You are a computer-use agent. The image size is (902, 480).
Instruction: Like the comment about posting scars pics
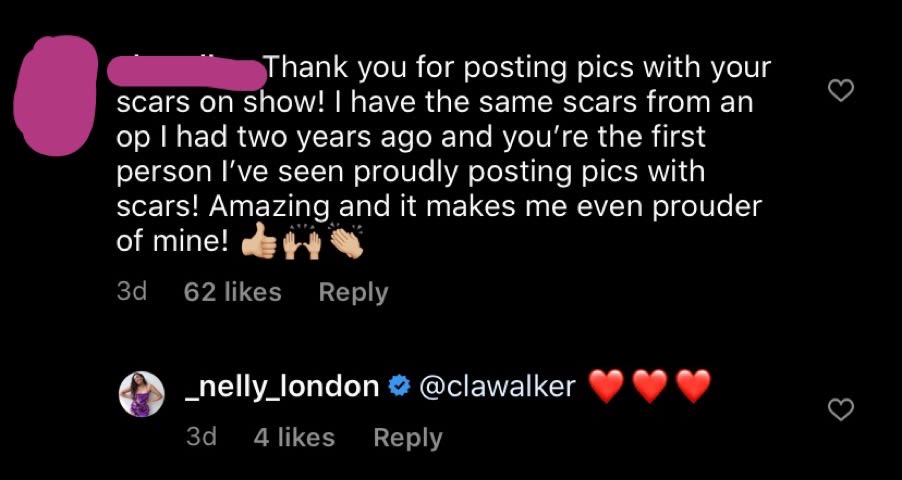click(840, 91)
